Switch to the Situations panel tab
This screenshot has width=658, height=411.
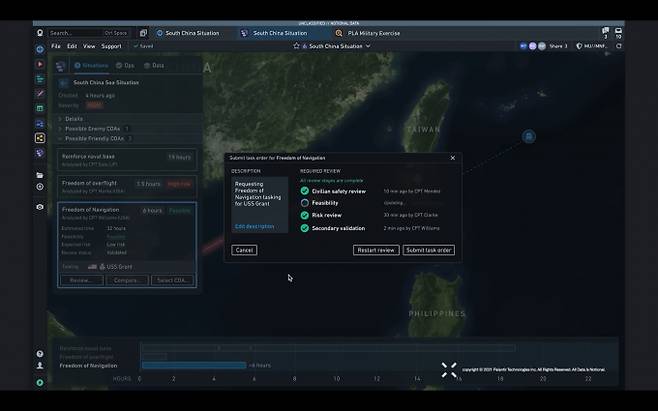tap(91, 65)
